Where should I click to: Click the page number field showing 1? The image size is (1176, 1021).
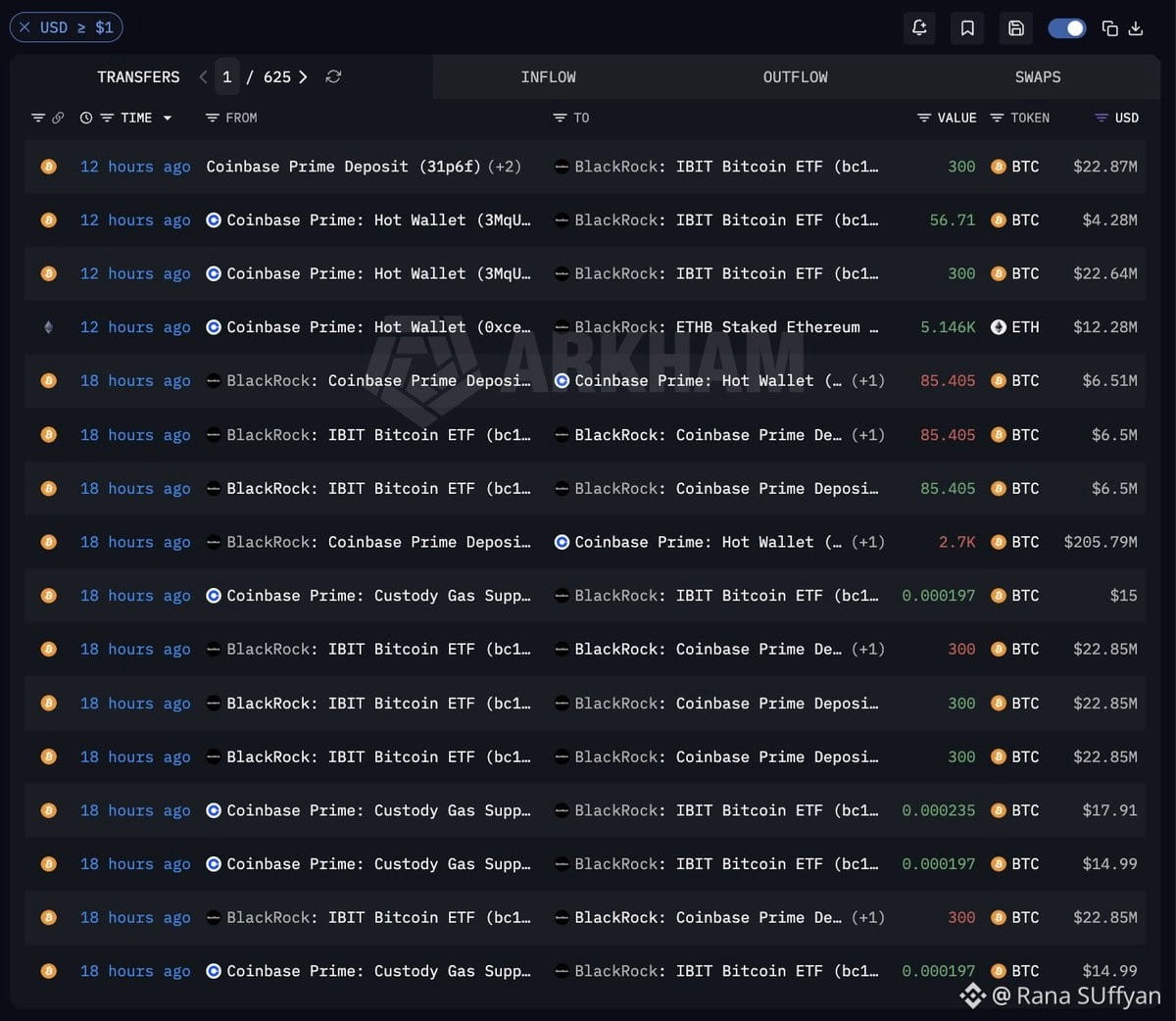[227, 76]
